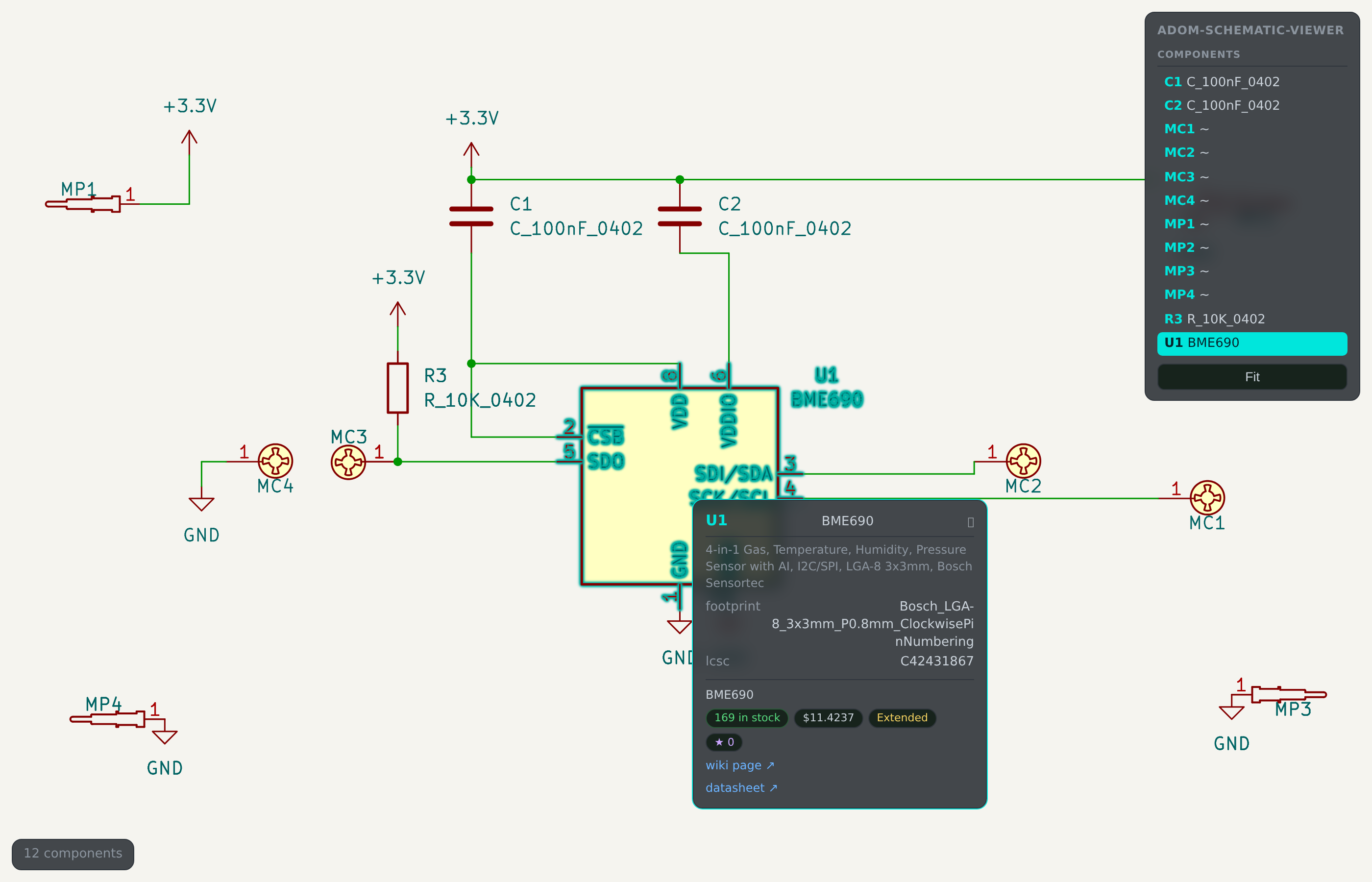Screen dimensions: 1372x882
Task: Open the datasheet link
Action: (x=741, y=787)
